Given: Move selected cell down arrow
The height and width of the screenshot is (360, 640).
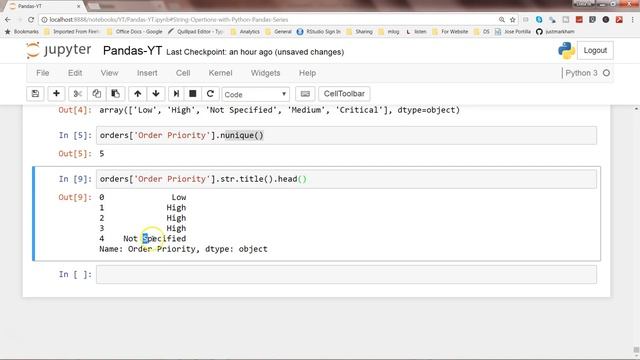Looking at the screenshot, I should [156, 94].
